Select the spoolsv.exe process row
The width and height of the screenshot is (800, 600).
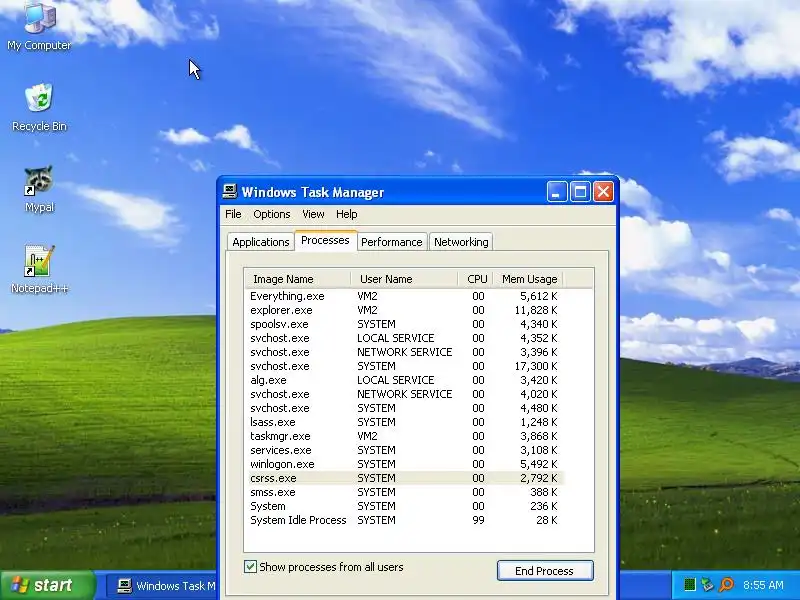(x=404, y=324)
